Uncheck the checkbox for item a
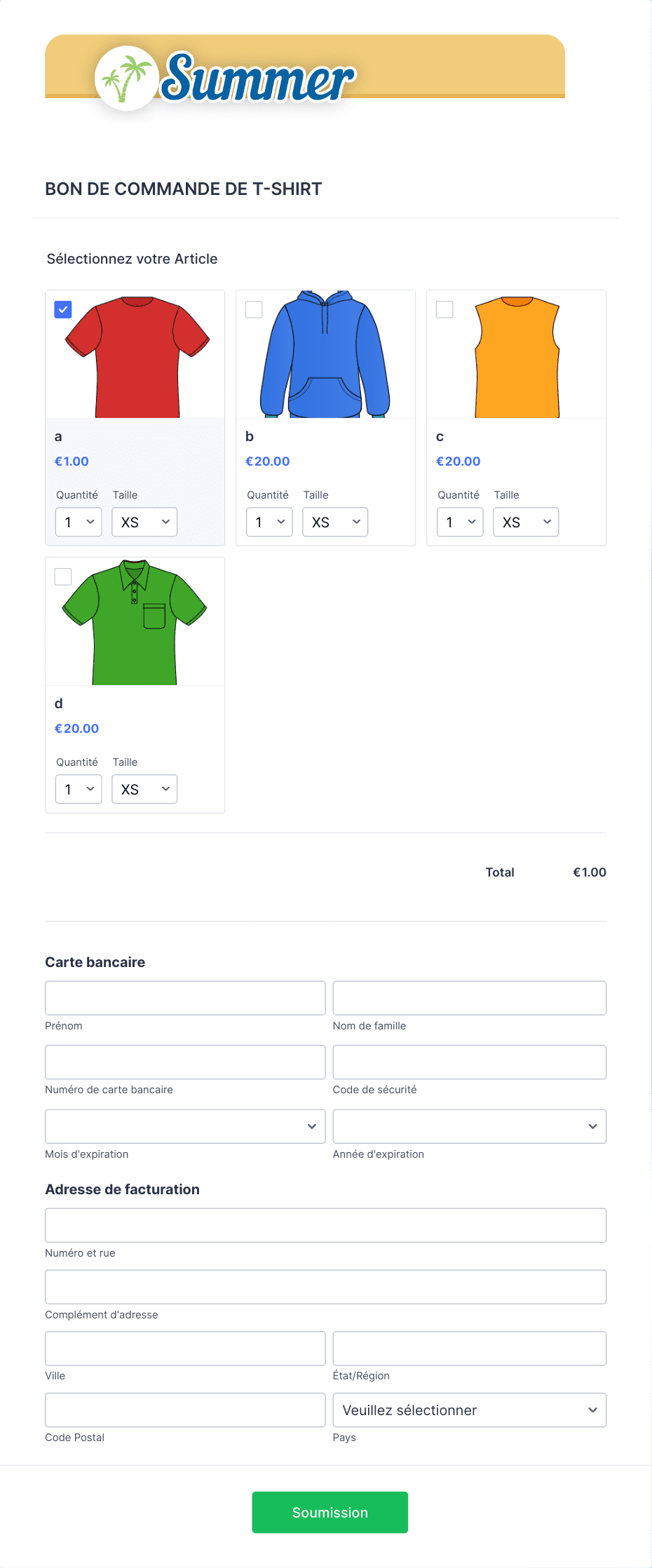Viewport: 652px width, 1568px height. pos(63,309)
